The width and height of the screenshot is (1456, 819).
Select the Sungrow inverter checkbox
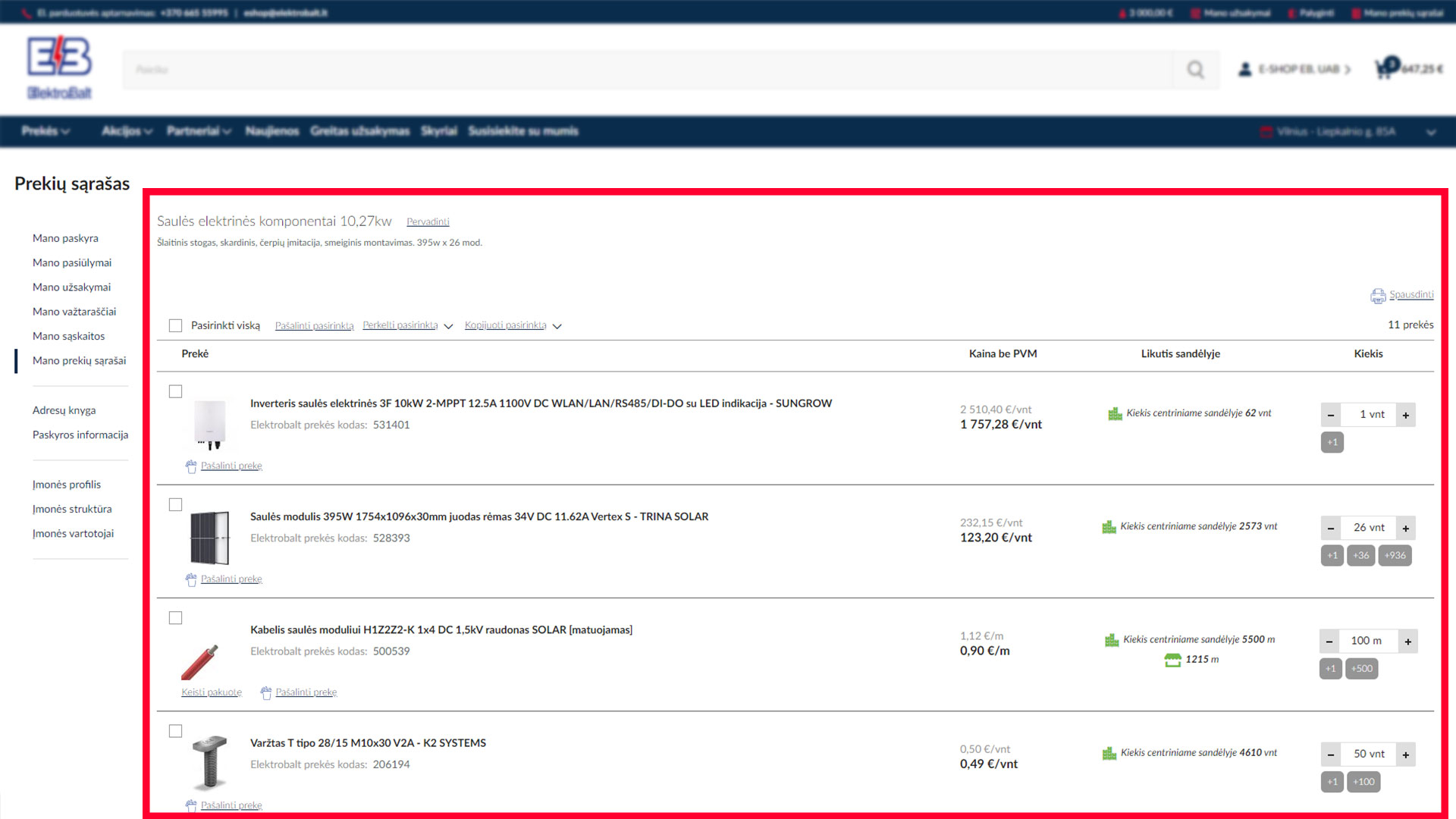coord(176,391)
